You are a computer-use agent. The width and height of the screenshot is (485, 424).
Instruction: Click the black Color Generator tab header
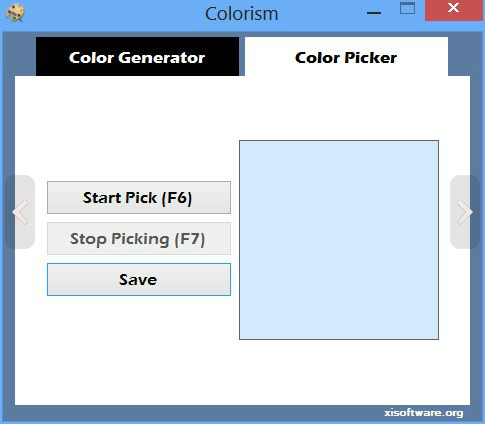(x=137, y=57)
